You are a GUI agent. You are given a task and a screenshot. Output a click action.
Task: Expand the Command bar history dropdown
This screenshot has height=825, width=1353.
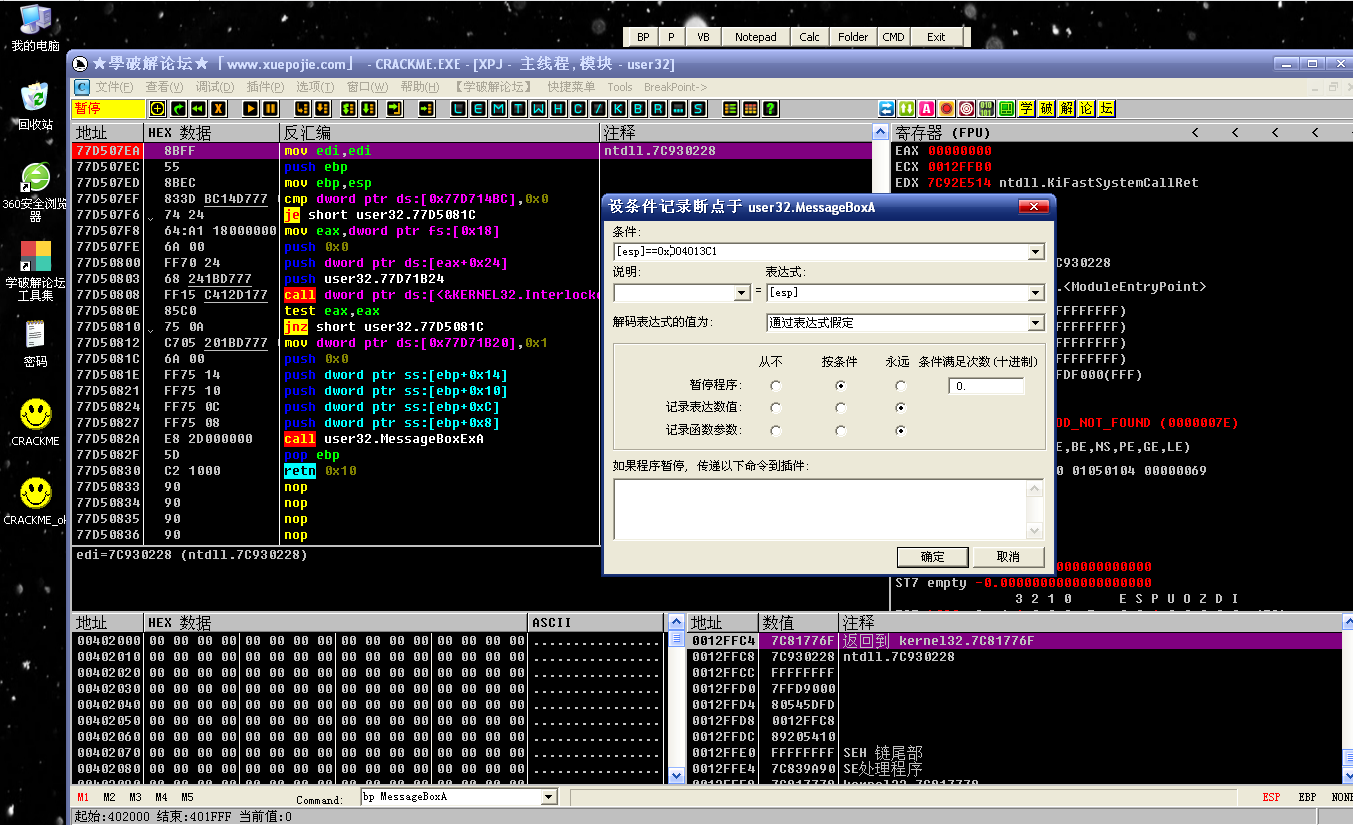coord(548,797)
